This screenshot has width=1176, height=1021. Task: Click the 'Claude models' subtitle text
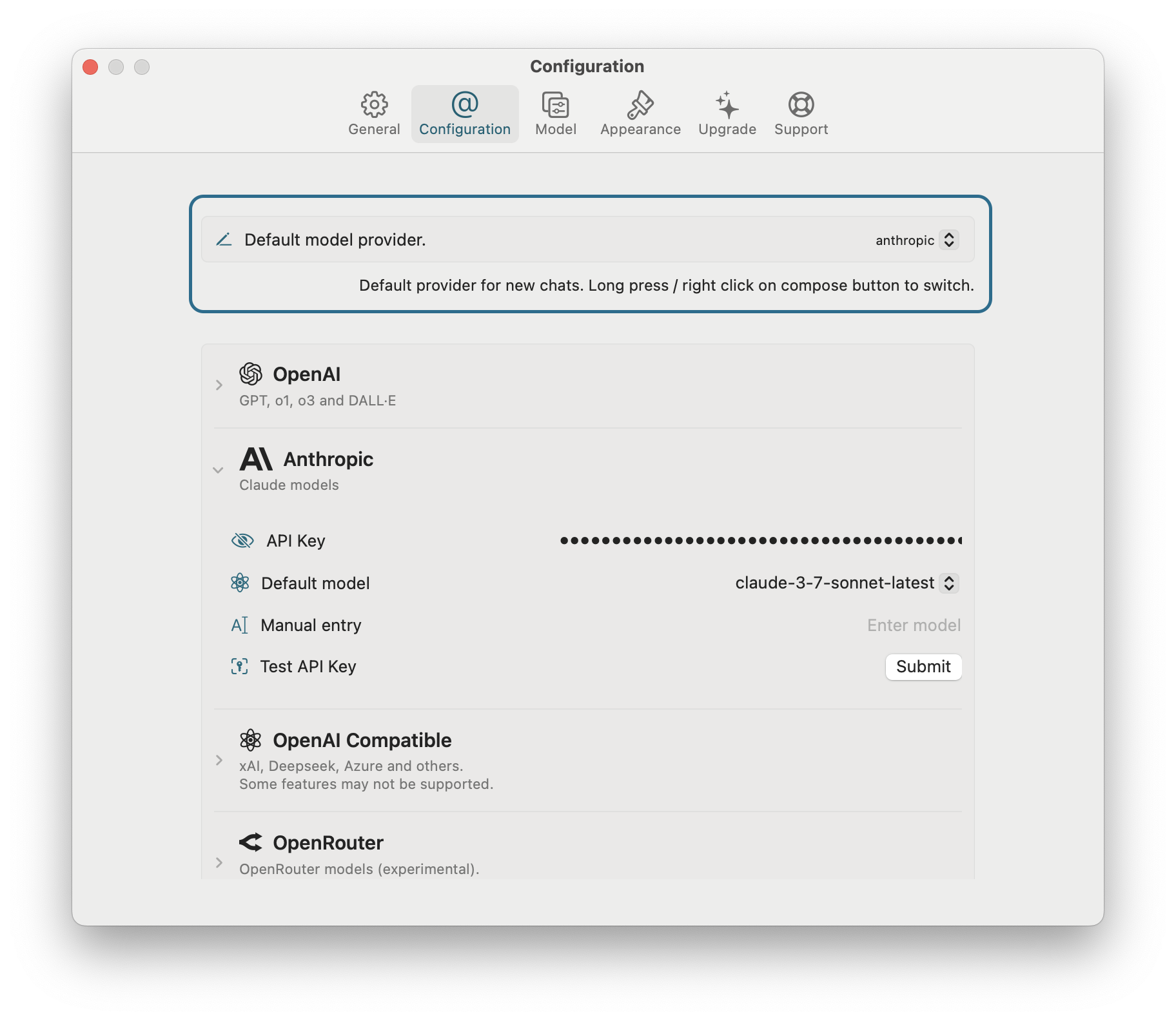(x=289, y=485)
